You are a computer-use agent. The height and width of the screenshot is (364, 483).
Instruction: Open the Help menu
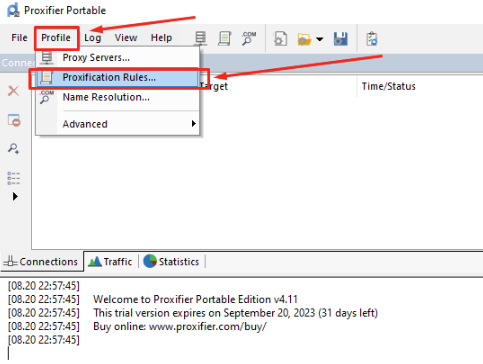(161, 38)
